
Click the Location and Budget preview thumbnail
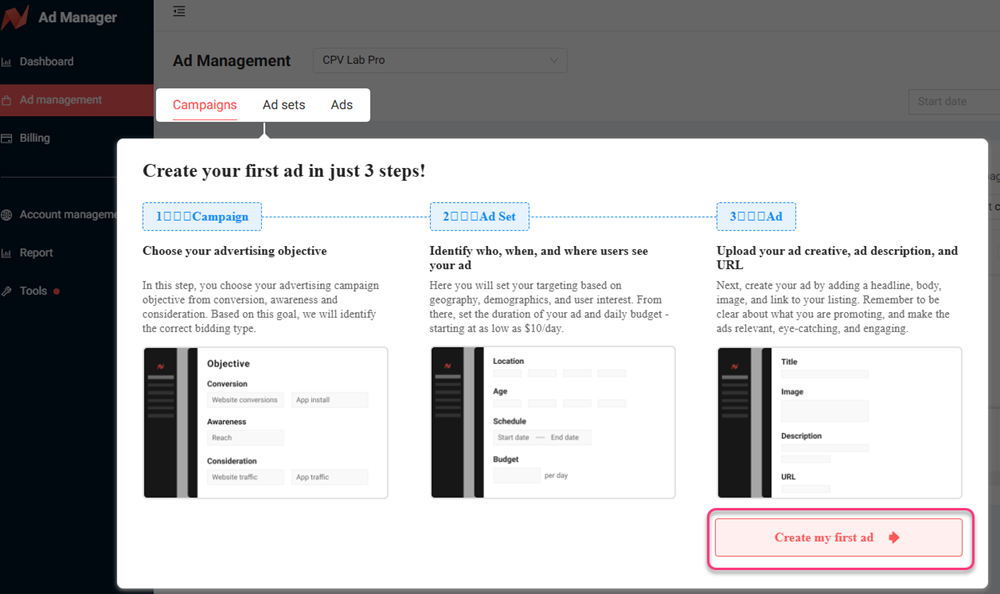[x=552, y=422]
